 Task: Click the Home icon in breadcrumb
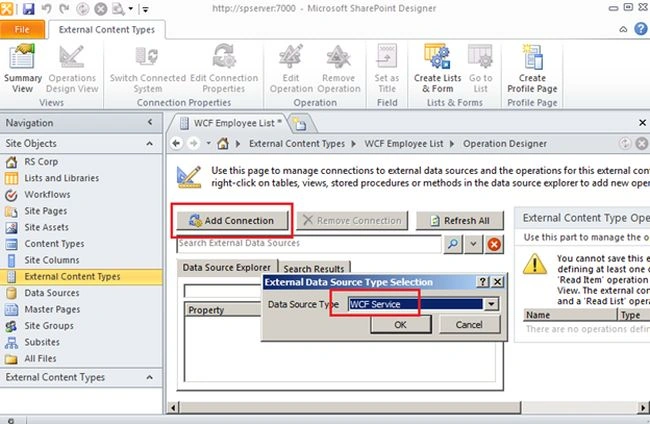pyautogui.click(x=223, y=144)
